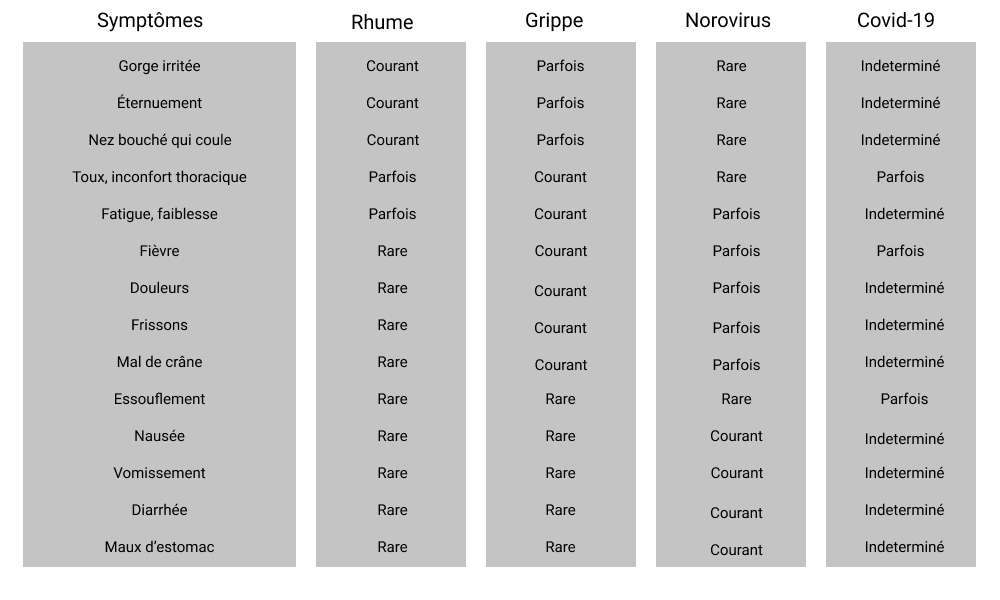Click the Nausée symptom label
Screen dimensions: 1000x600
pos(159,436)
